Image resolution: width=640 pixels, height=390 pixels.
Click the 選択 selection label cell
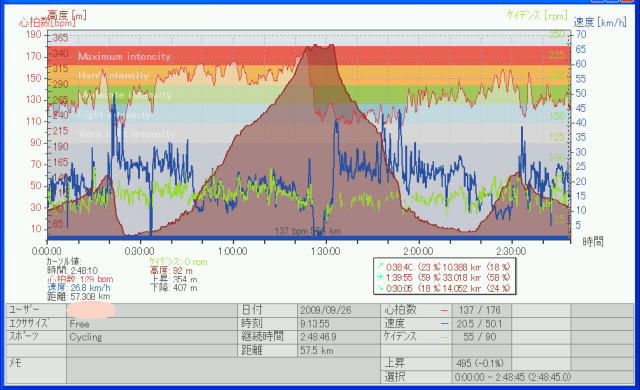[x=416, y=377]
